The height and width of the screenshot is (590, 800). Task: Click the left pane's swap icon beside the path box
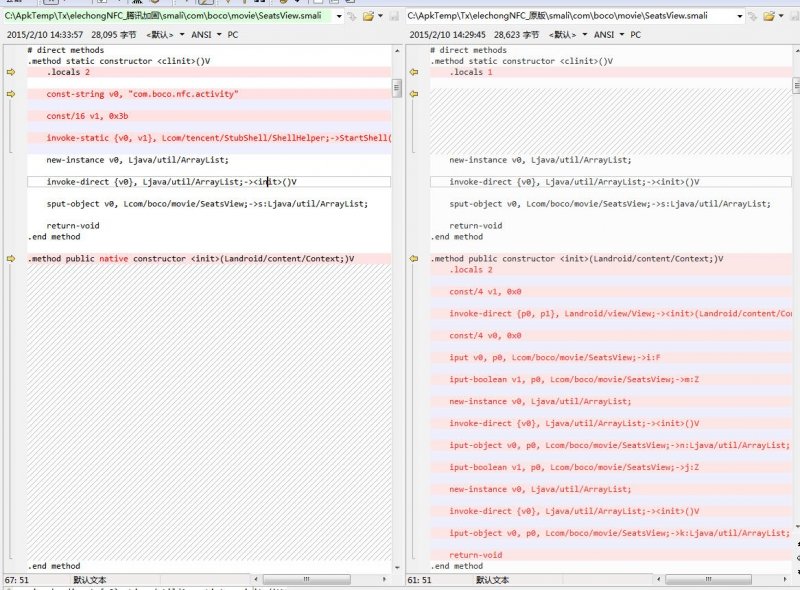352,16
